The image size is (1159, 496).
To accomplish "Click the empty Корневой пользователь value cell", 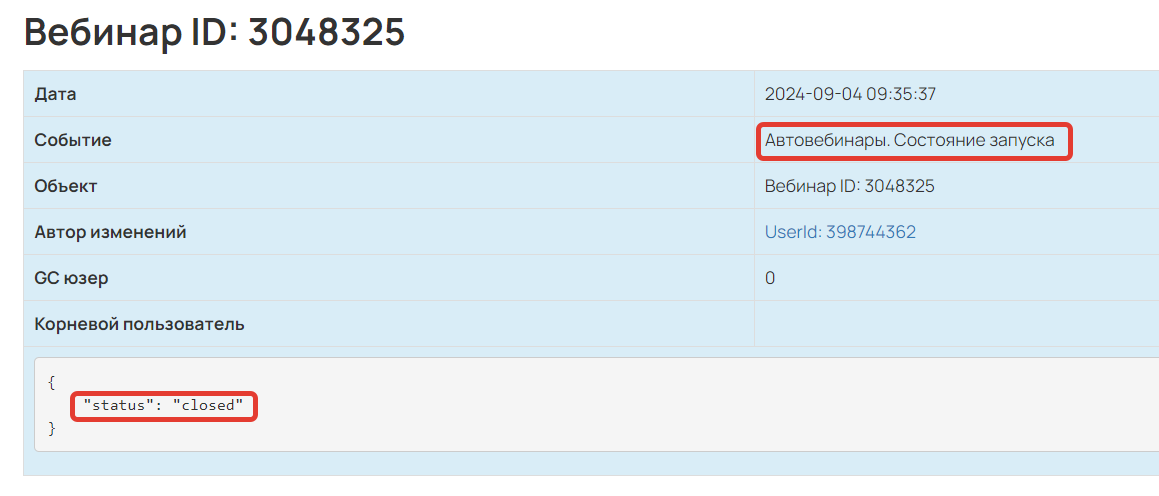I will point(956,325).
